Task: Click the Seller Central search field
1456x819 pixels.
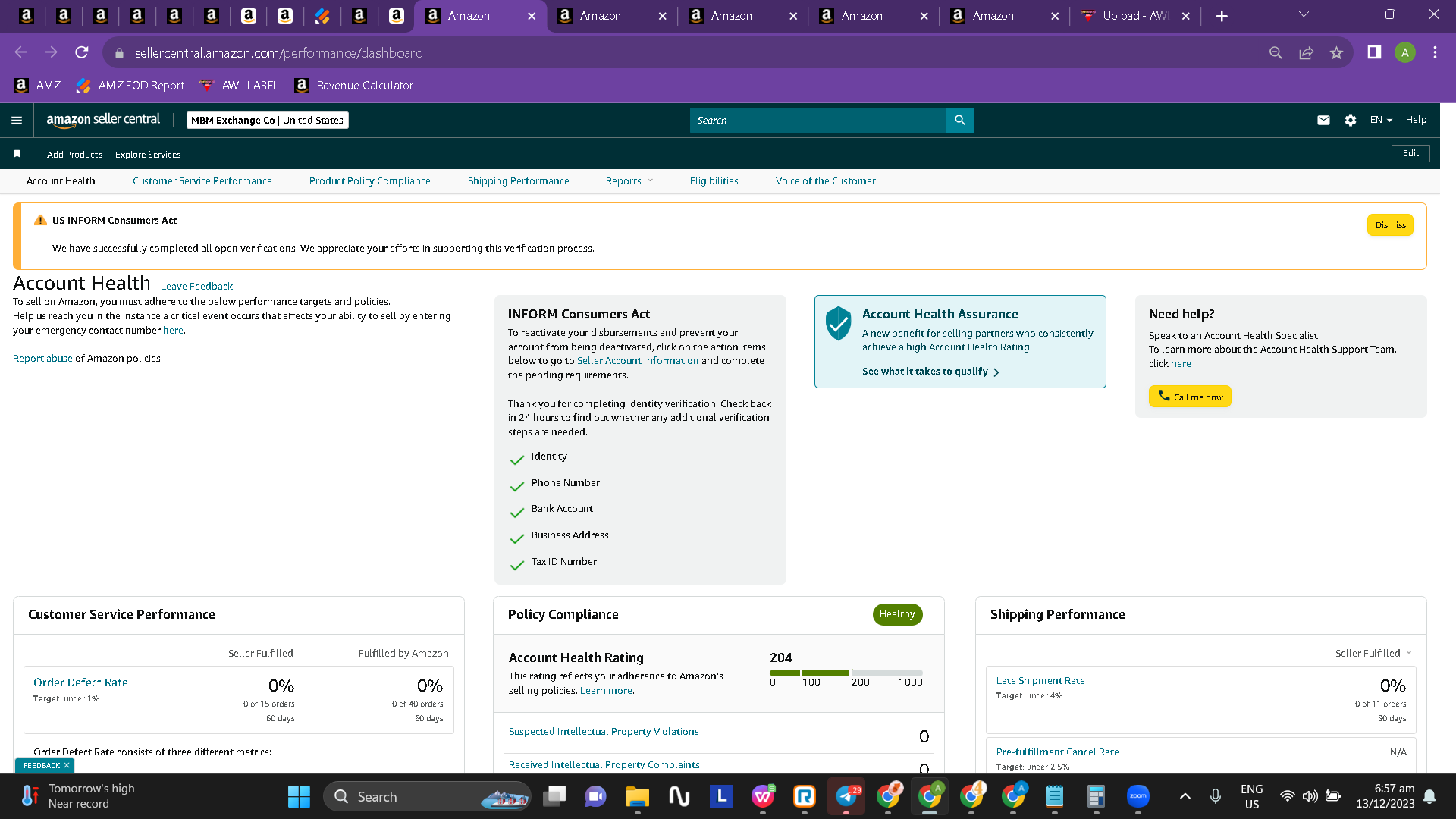Action: click(x=818, y=120)
